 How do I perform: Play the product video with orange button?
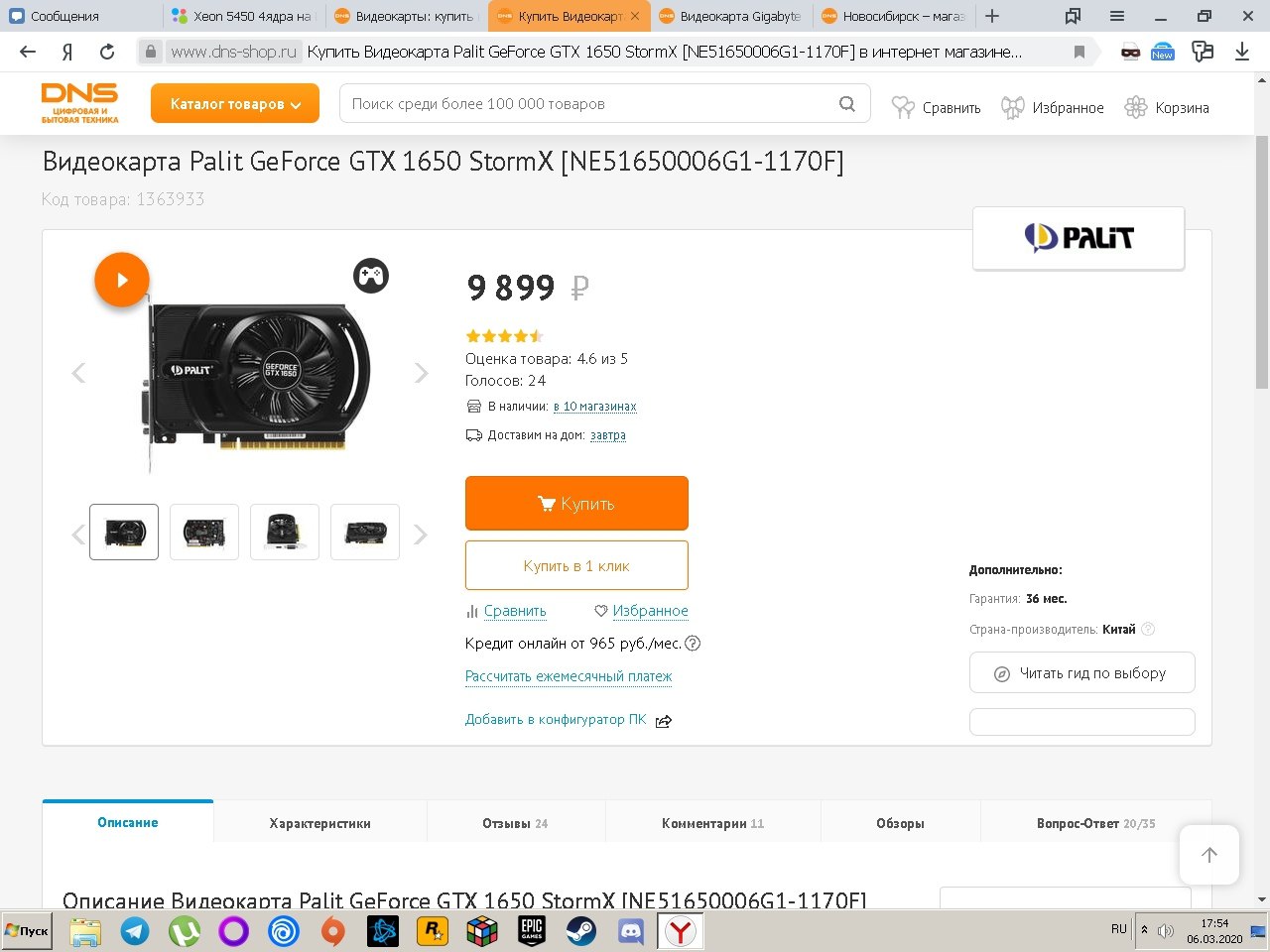point(122,280)
